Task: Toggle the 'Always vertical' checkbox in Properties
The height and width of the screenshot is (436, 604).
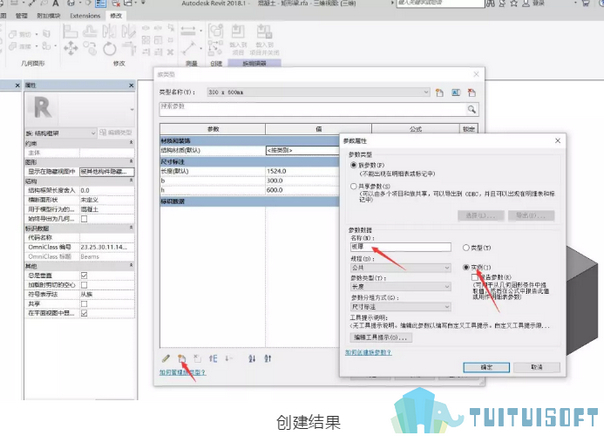Action: [84, 275]
